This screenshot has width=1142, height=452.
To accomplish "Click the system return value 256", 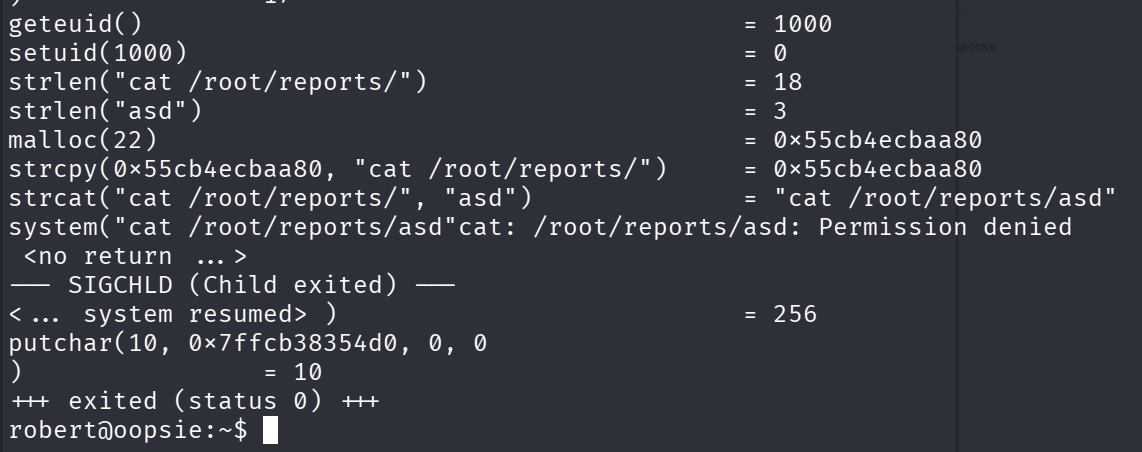I will (x=795, y=314).
